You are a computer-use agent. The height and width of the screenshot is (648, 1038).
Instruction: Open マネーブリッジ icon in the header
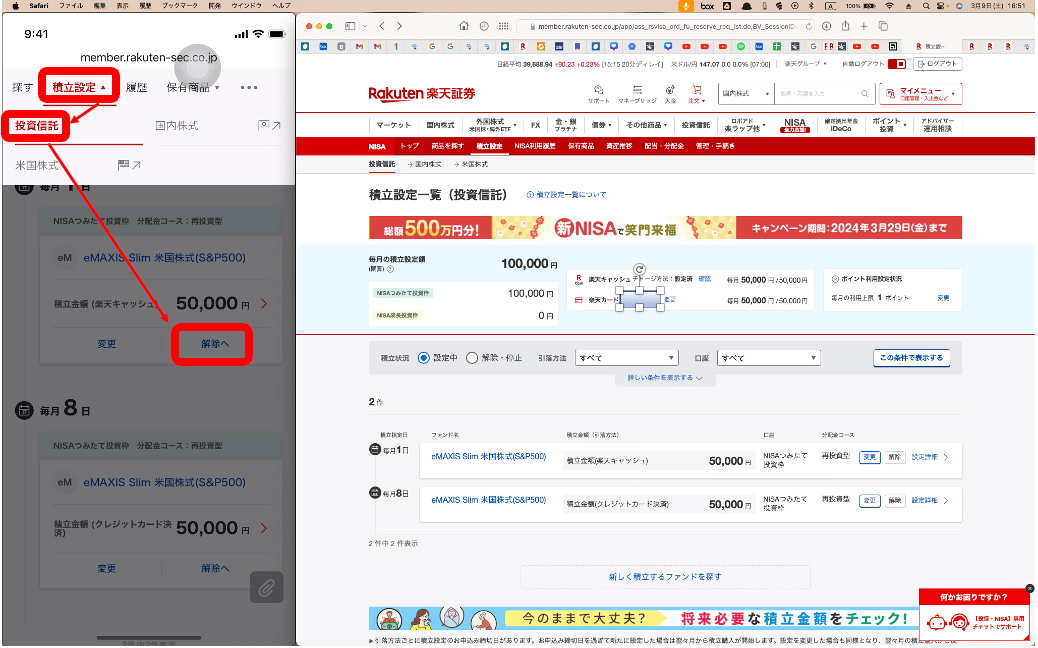coord(637,93)
